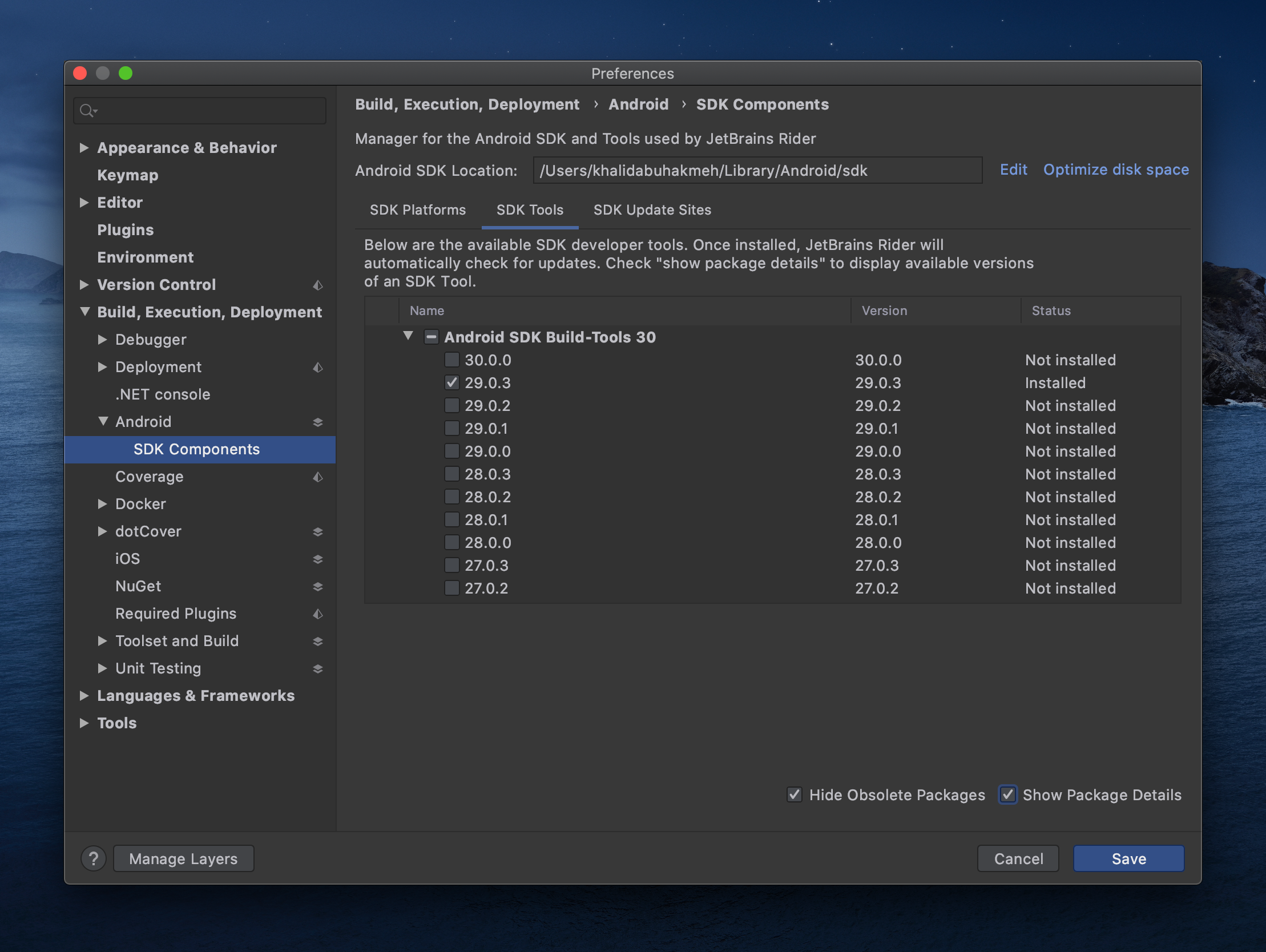
Task: Check the 30.0.0 build-tools checkbox
Action: [452, 360]
